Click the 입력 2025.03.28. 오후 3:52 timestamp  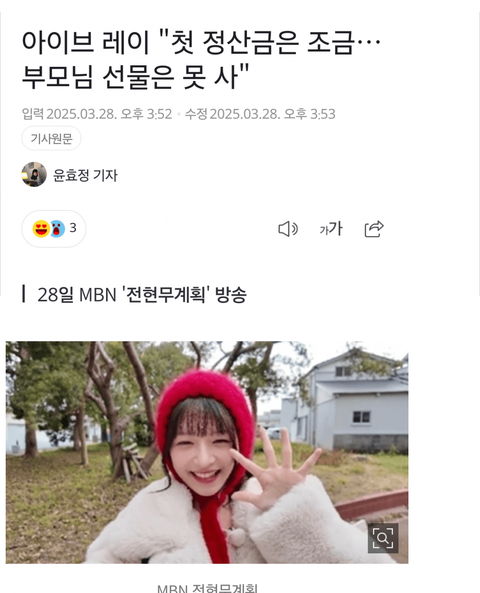(97, 114)
